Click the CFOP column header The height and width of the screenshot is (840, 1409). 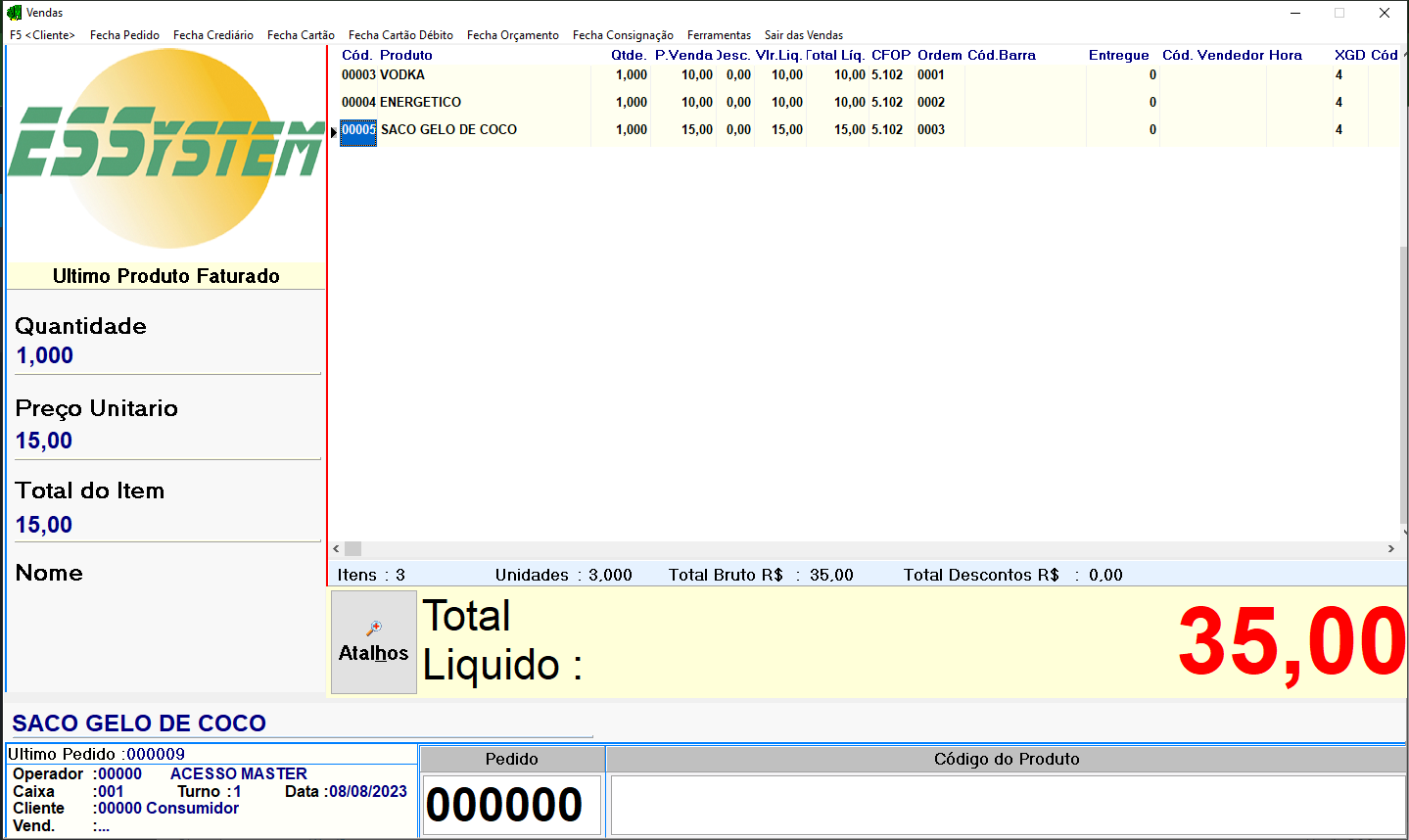tap(891, 55)
